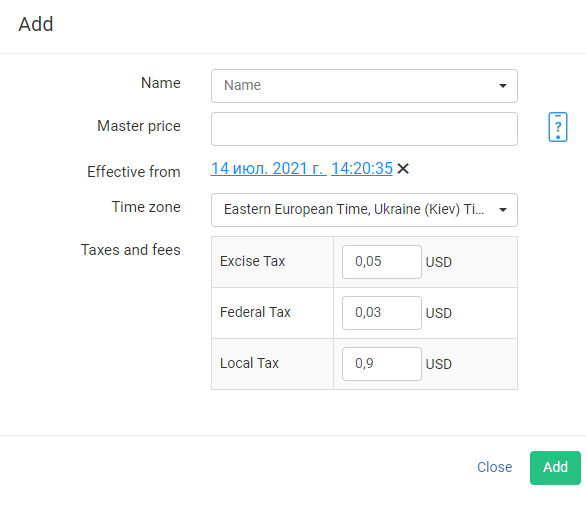Click the green Add button
The width and height of the screenshot is (586, 509).
click(555, 468)
